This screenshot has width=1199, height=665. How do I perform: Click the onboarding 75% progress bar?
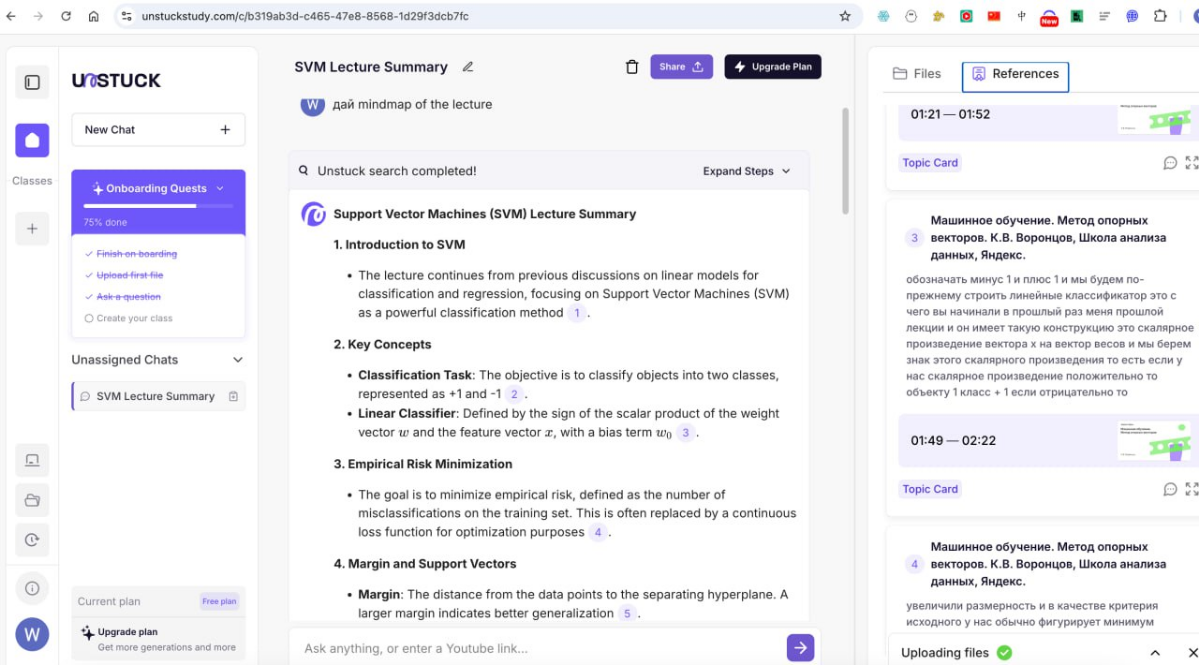(x=158, y=205)
